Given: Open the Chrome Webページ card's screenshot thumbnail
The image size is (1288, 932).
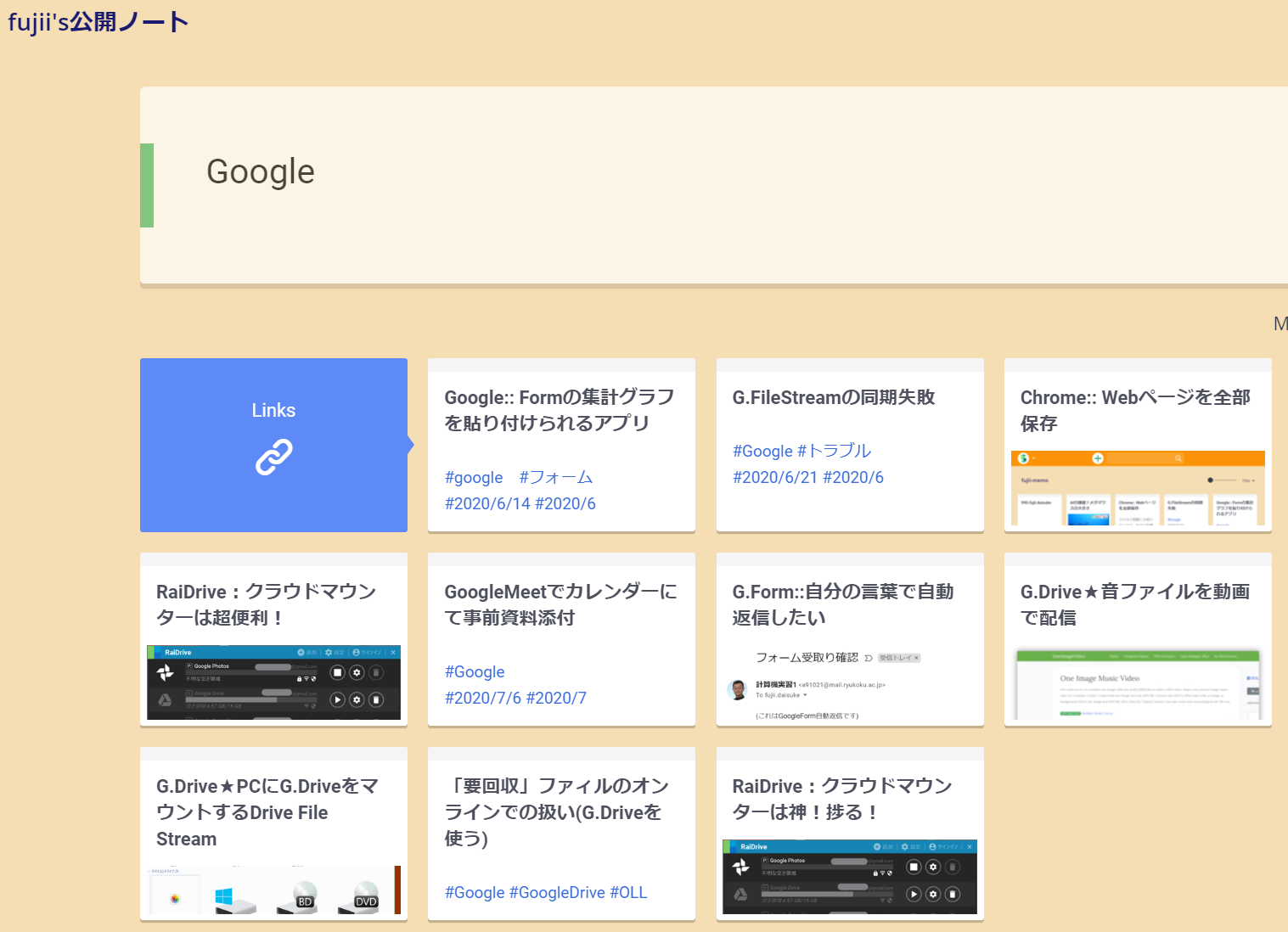Looking at the screenshot, I should (x=1138, y=488).
